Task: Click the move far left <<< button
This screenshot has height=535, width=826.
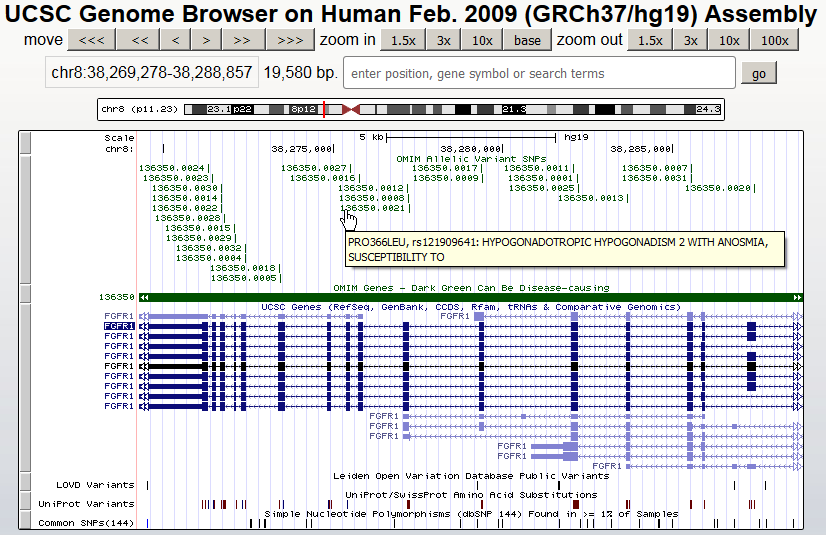Action: point(91,40)
